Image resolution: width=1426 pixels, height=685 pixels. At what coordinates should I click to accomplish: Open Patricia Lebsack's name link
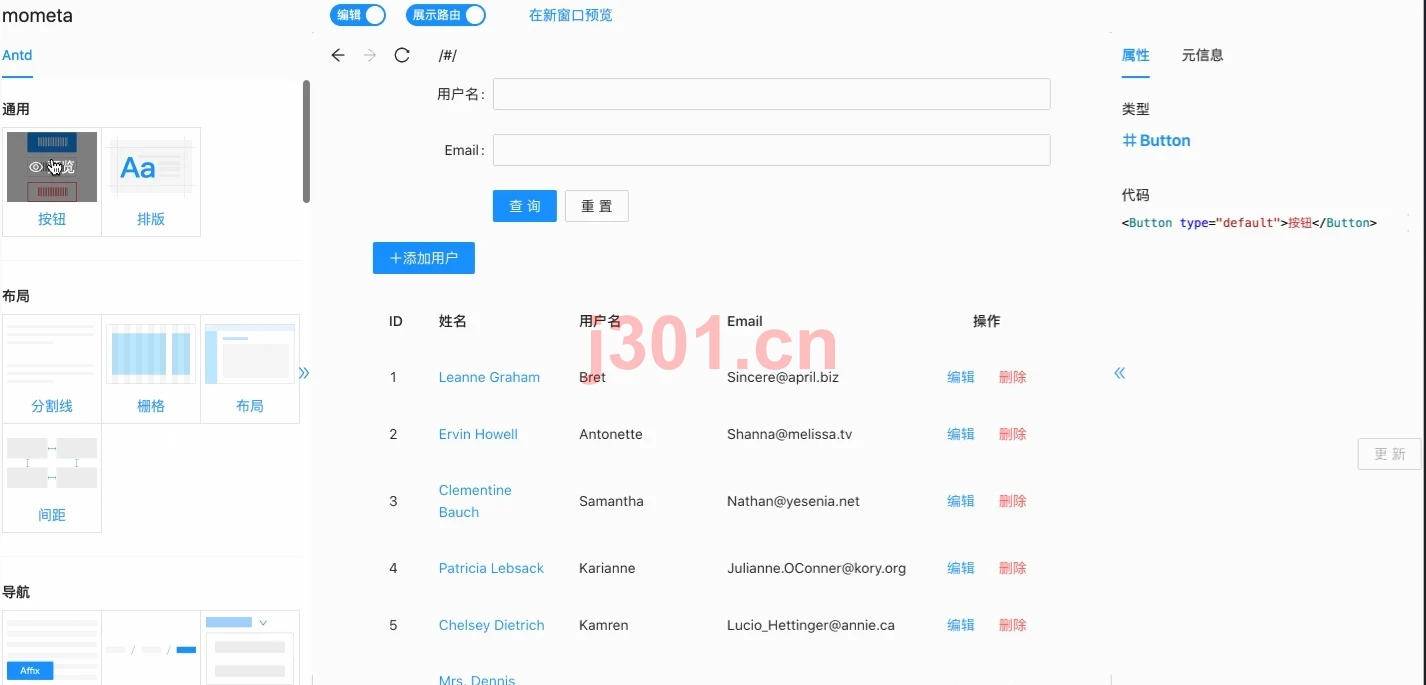[491, 568]
